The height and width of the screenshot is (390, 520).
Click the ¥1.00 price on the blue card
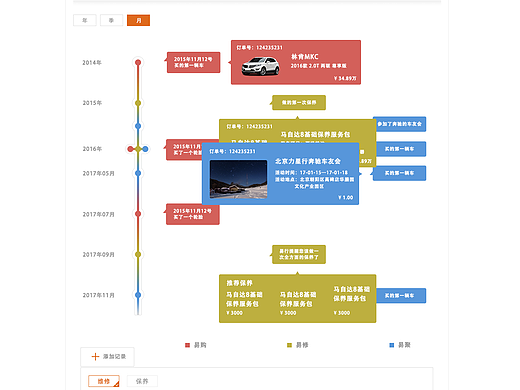346,198
